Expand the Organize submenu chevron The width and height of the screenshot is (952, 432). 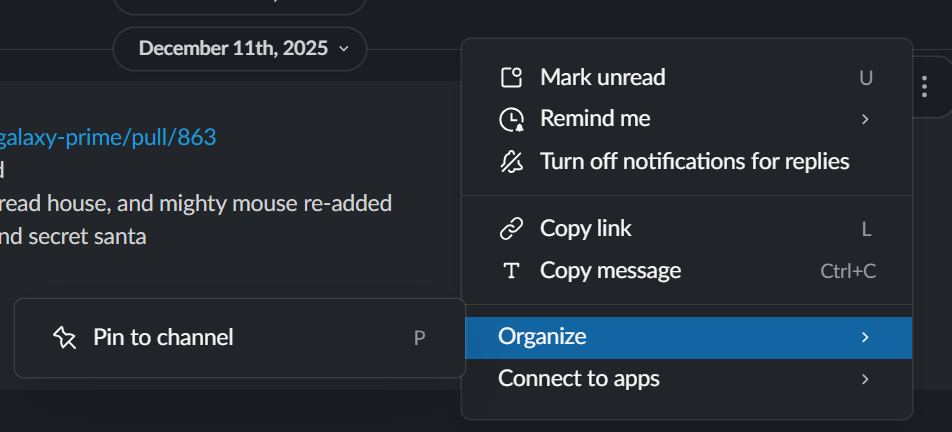pos(865,338)
